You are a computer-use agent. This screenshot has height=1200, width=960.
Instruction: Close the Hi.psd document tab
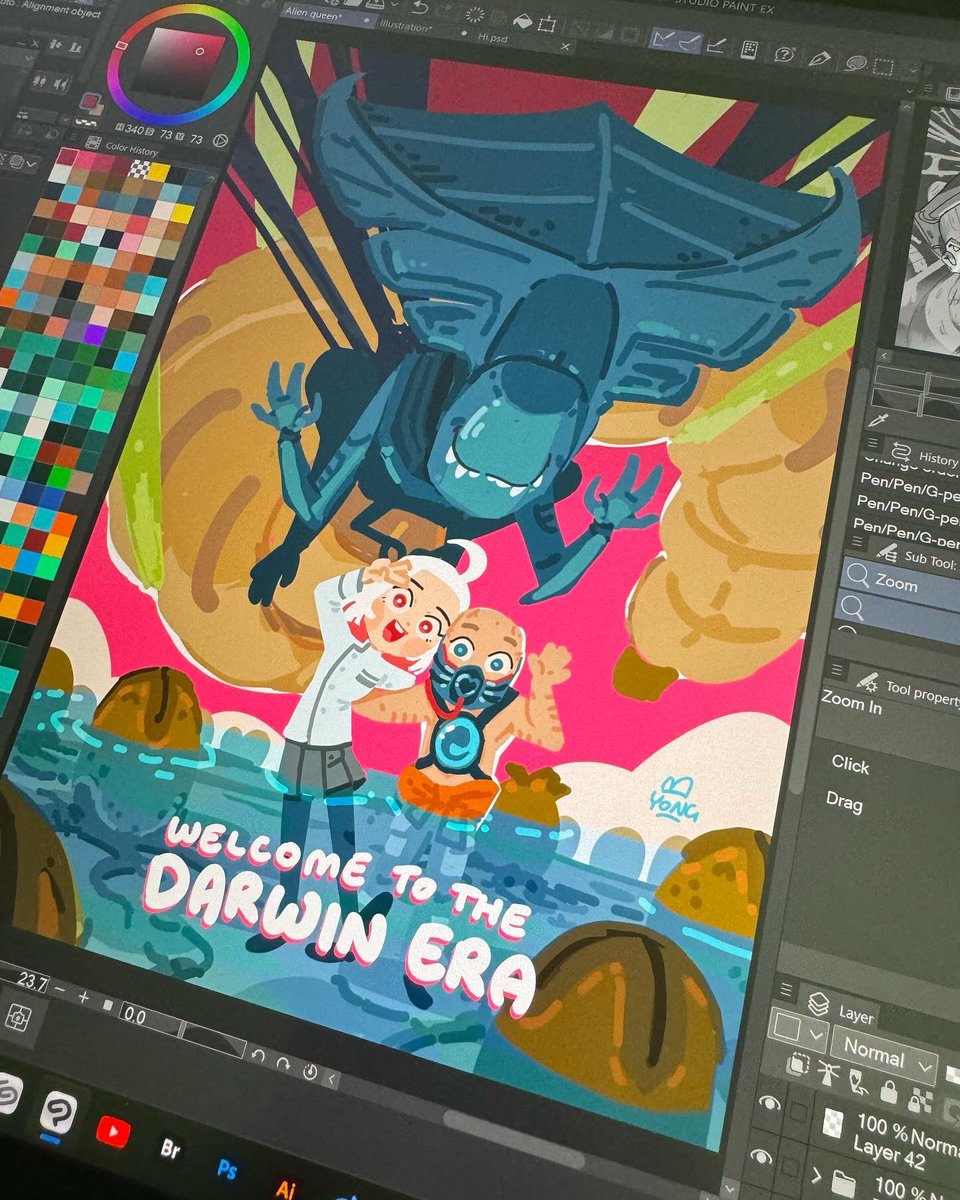tap(567, 47)
